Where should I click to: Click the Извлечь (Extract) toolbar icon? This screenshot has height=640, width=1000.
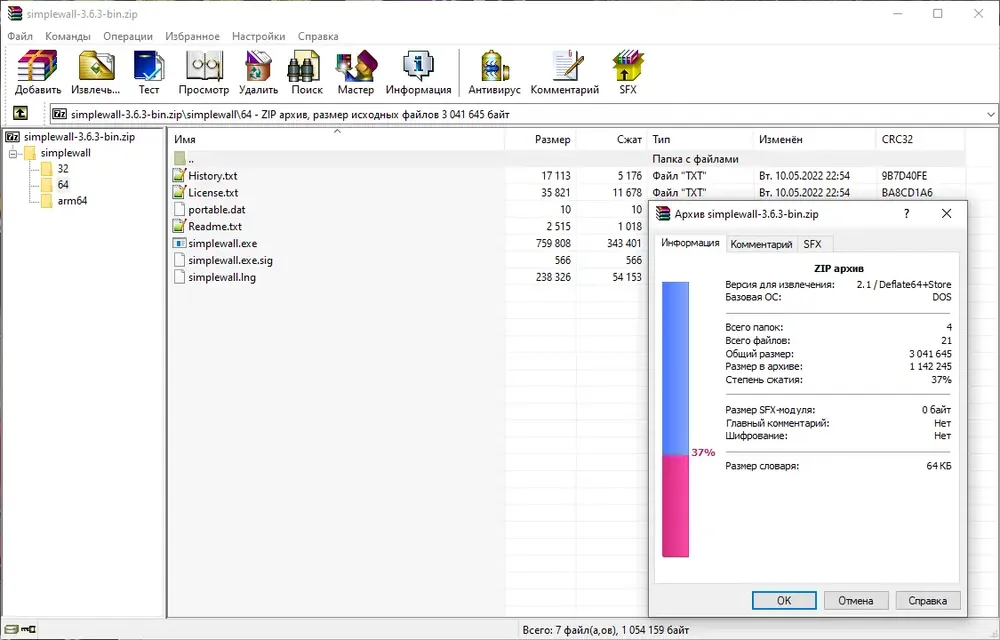coord(96,73)
